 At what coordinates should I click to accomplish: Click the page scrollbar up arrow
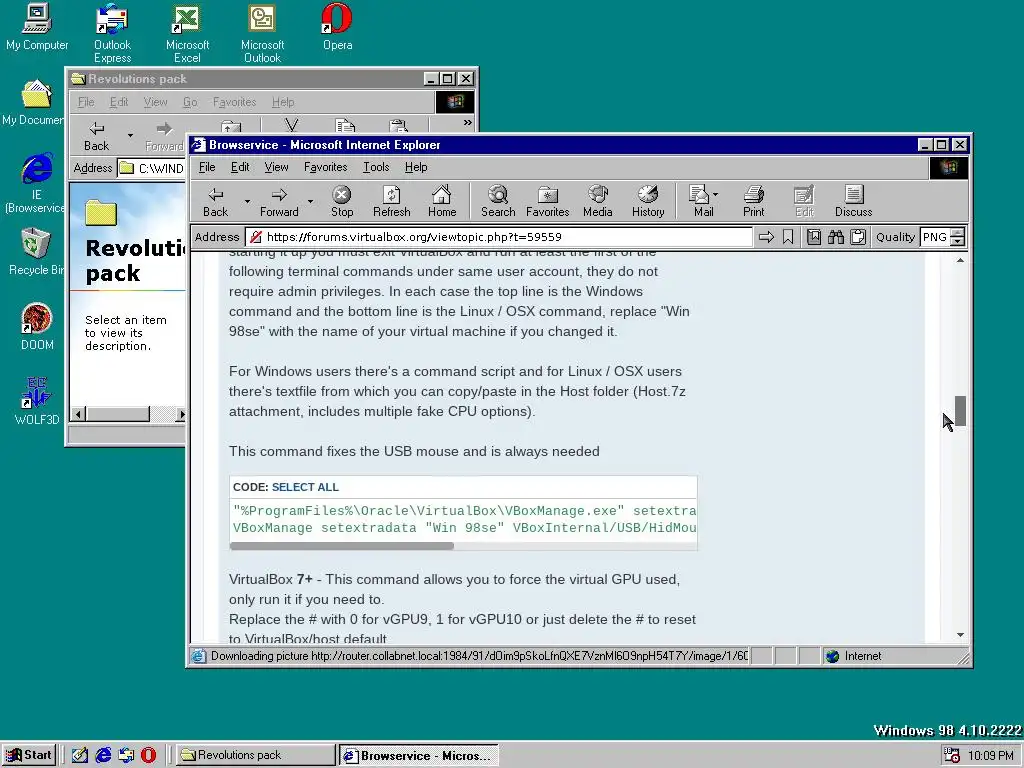click(x=960, y=260)
